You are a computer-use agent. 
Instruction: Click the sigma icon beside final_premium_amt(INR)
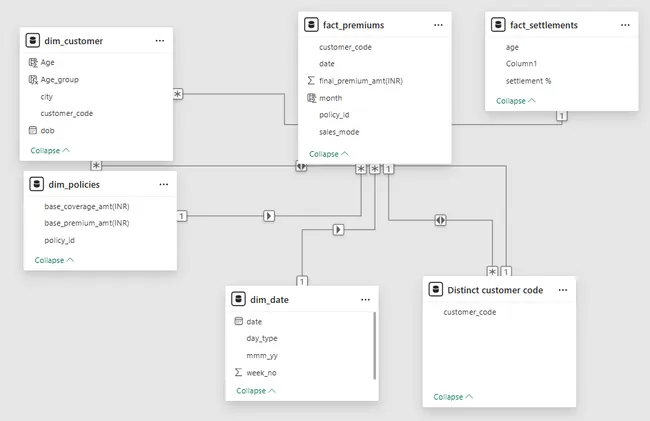311,80
